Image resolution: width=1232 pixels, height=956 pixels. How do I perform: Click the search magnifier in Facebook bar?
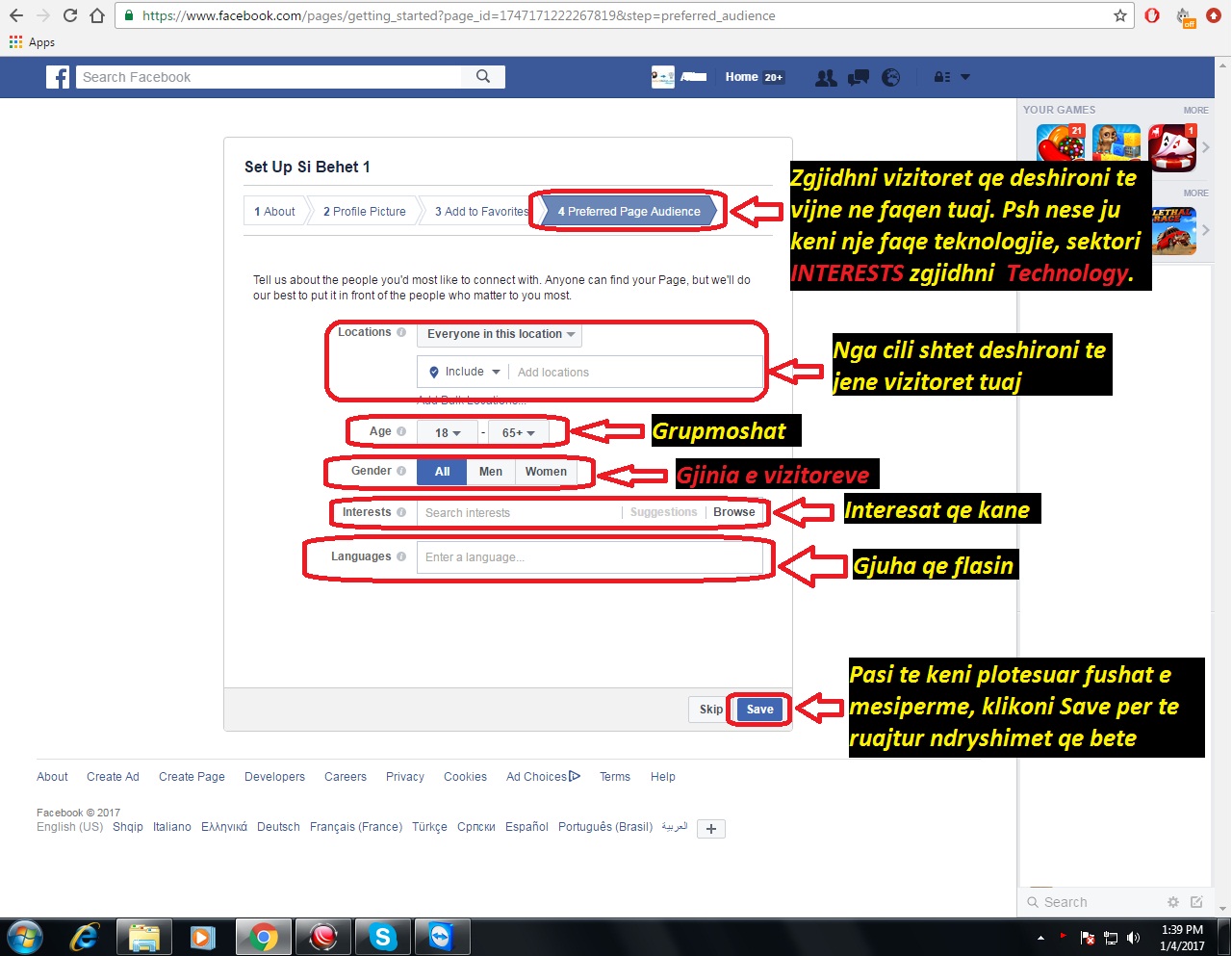(483, 76)
